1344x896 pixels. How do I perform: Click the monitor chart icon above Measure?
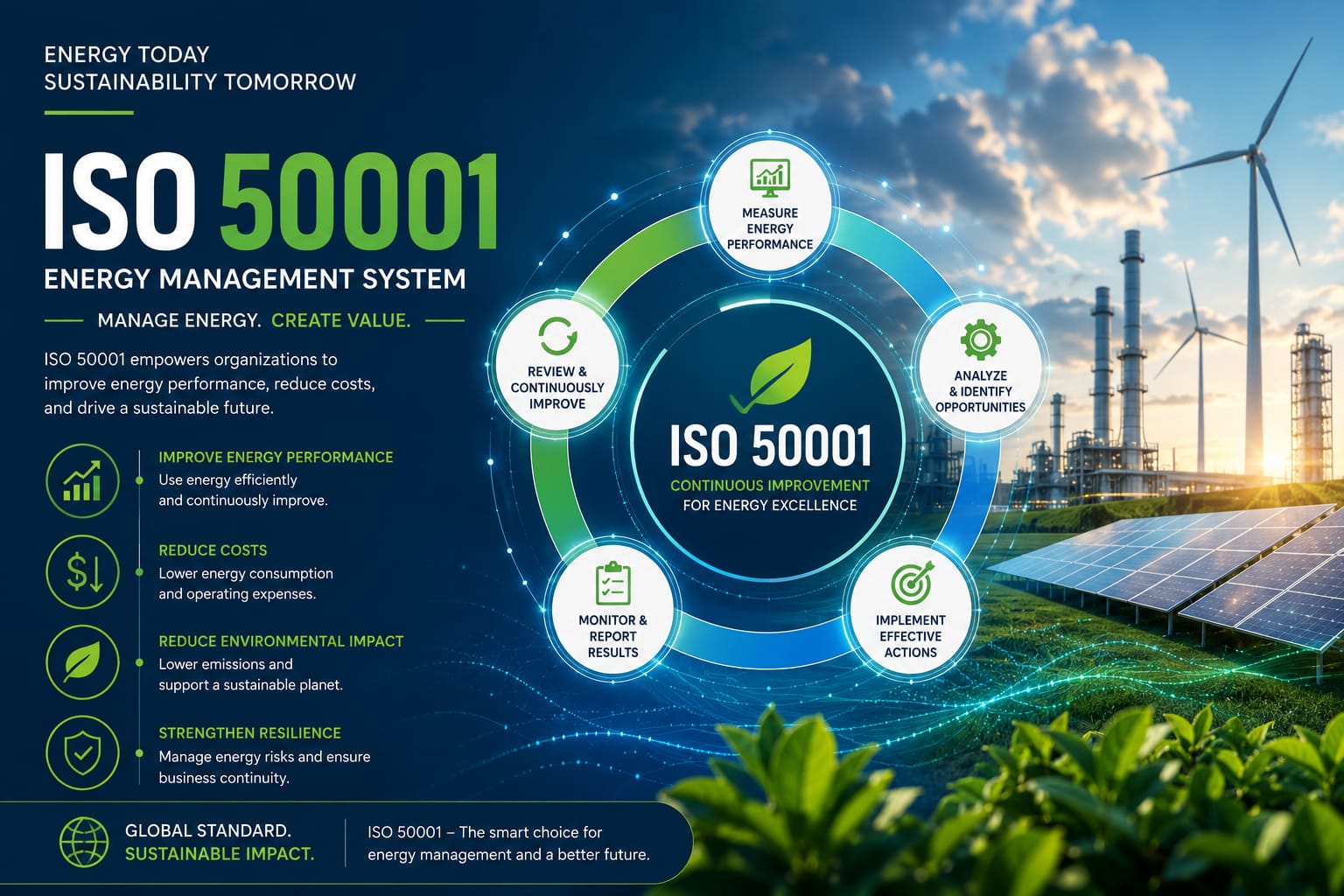click(x=770, y=178)
